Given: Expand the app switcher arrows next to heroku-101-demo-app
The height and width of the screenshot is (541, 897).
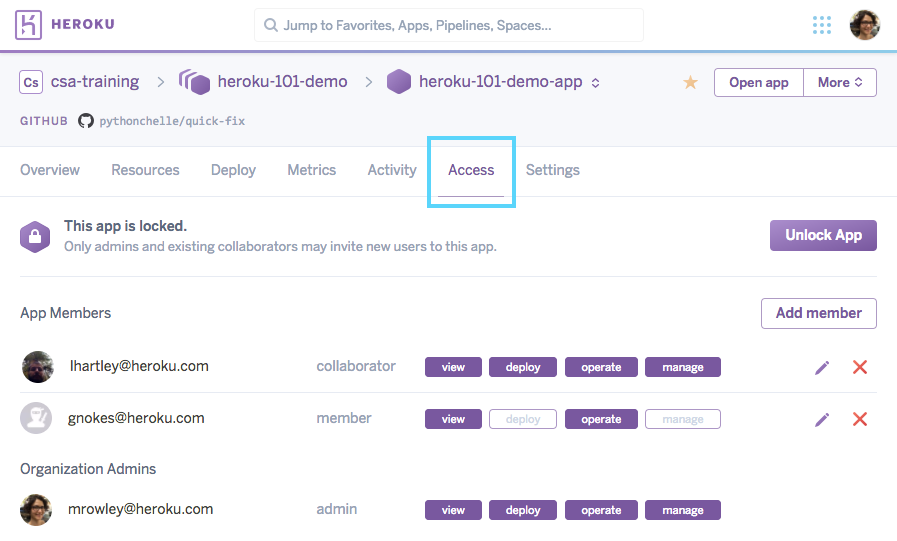Looking at the screenshot, I should [x=596, y=83].
